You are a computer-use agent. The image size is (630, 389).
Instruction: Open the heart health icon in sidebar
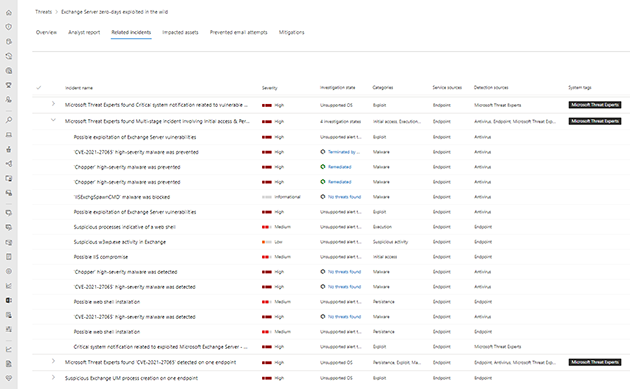(8, 378)
